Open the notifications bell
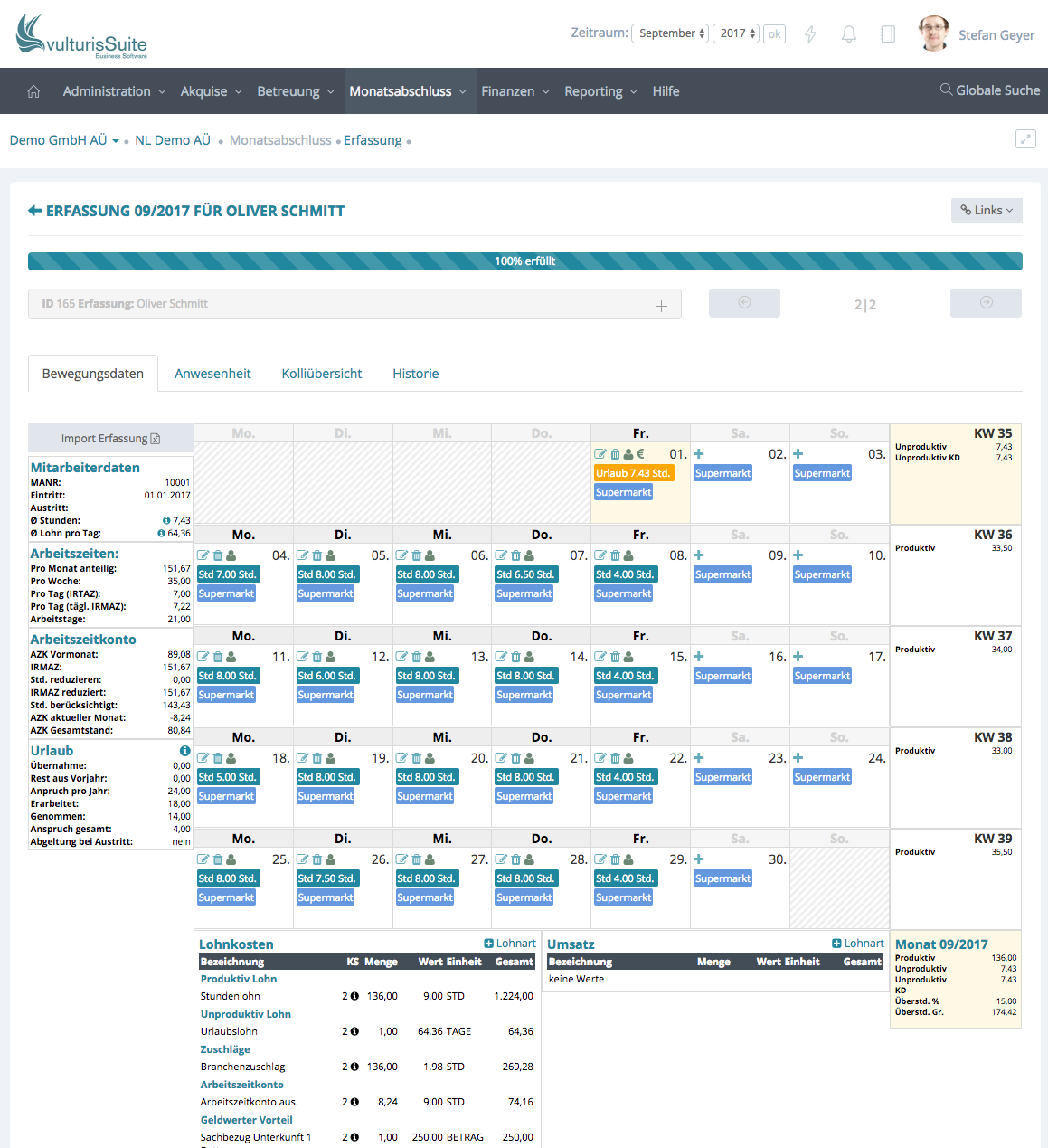1048x1148 pixels. tap(848, 34)
